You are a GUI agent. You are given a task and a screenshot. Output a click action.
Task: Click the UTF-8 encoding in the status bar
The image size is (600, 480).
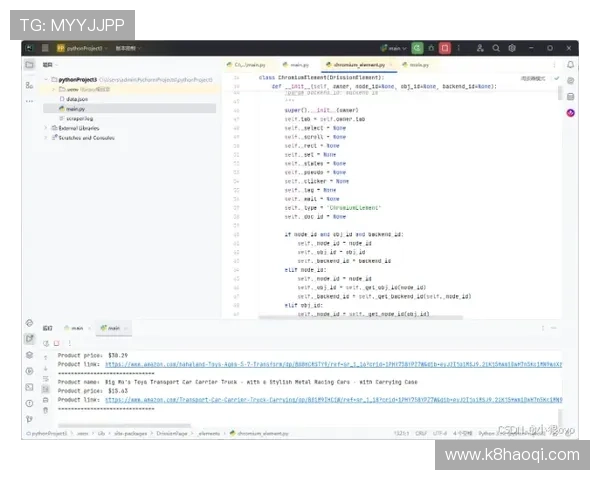[x=440, y=433]
